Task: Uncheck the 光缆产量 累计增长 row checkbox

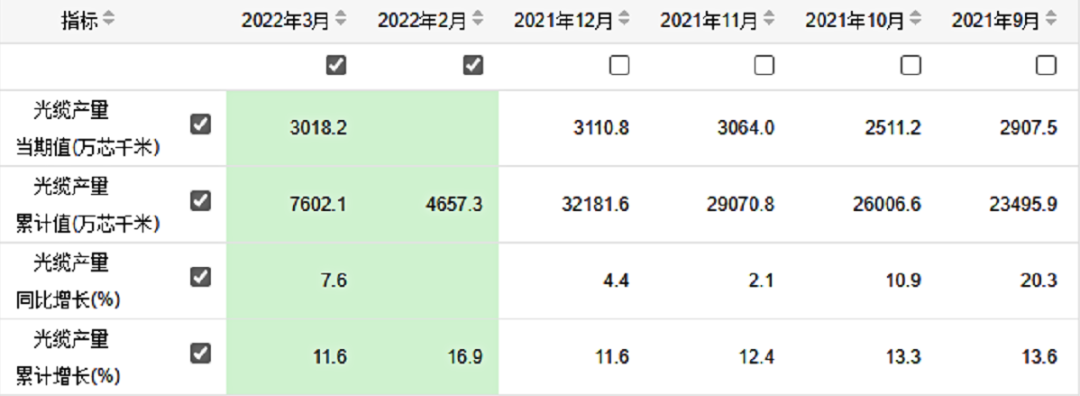Action: (200, 354)
